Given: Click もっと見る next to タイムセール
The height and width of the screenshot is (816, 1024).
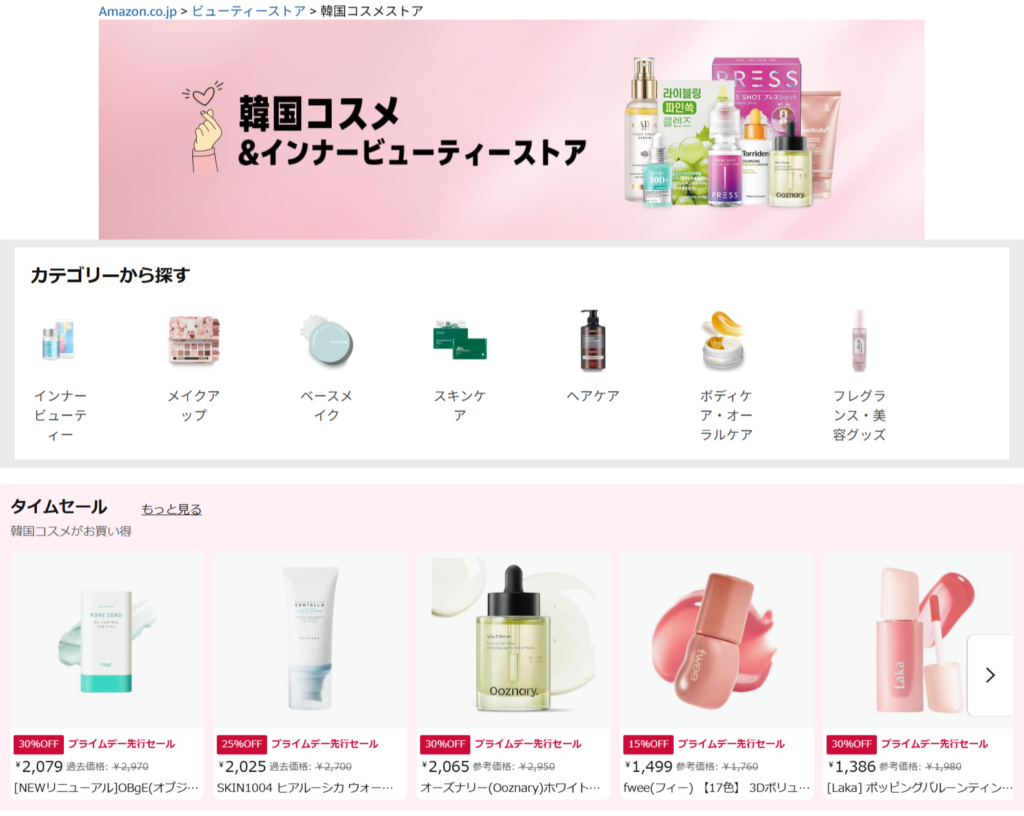Looking at the screenshot, I should pos(172,509).
